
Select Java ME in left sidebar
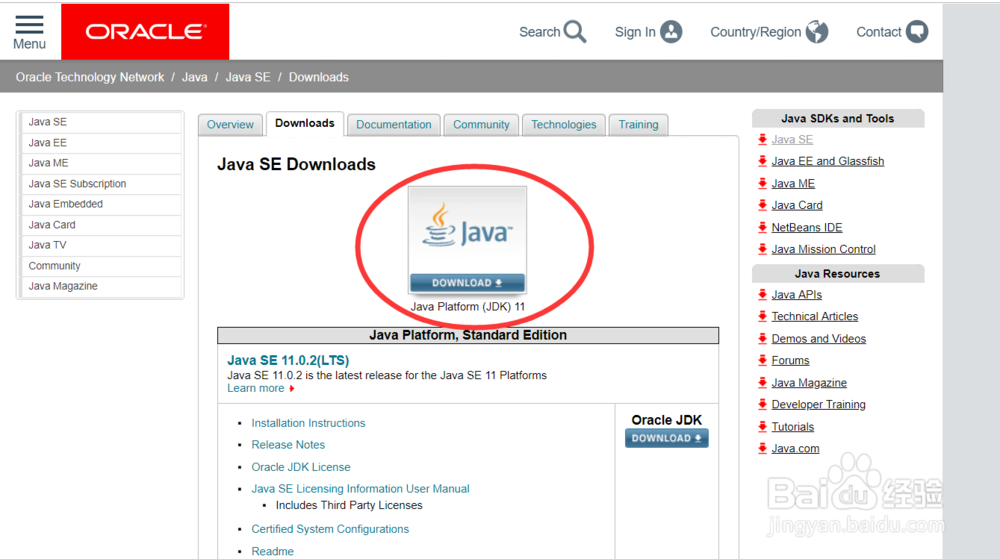(102, 163)
